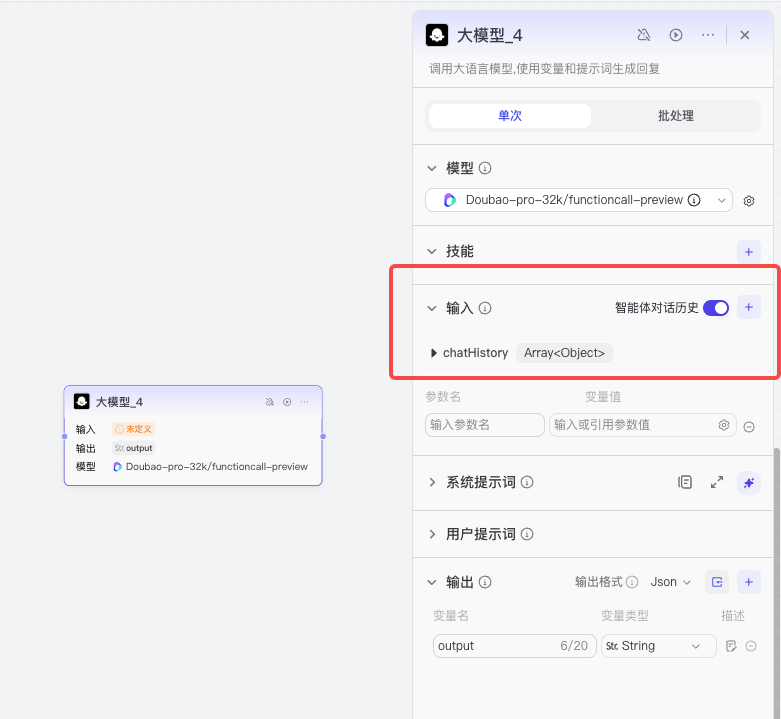
Task: Open parameter value settings gear icon
Action: click(724, 425)
